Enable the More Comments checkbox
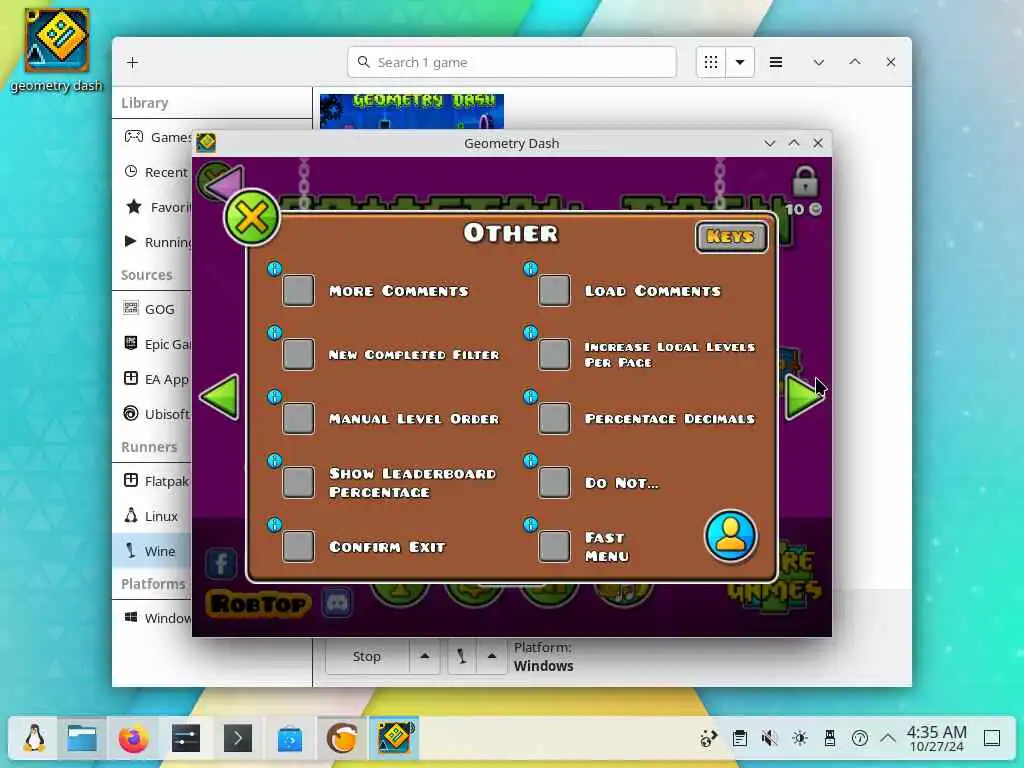This screenshot has width=1024, height=768. click(298, 290)
